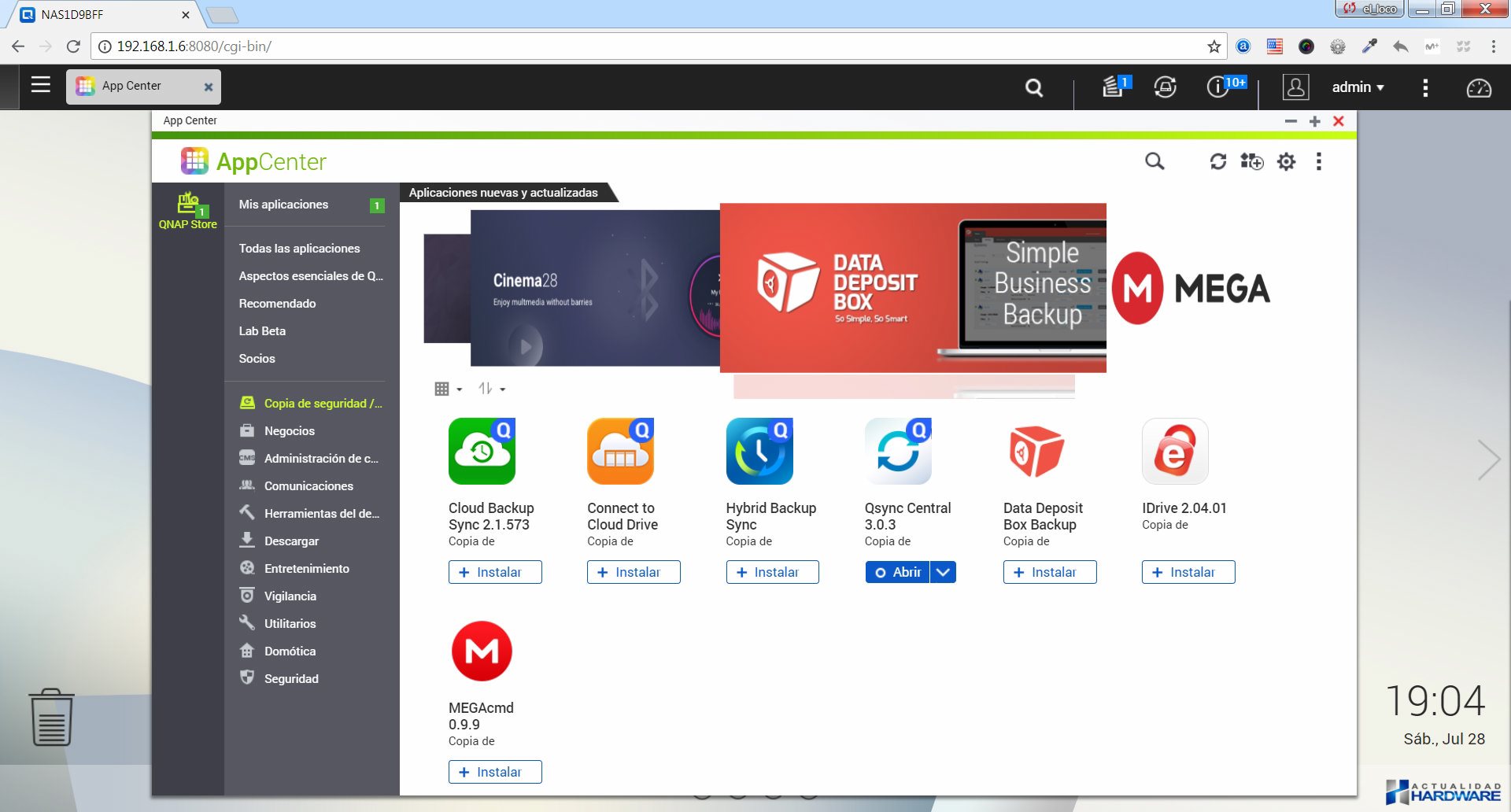1511x812 pixels.
Task: Click the App Center search magnifier icon
Action: tap(1154, 161)
